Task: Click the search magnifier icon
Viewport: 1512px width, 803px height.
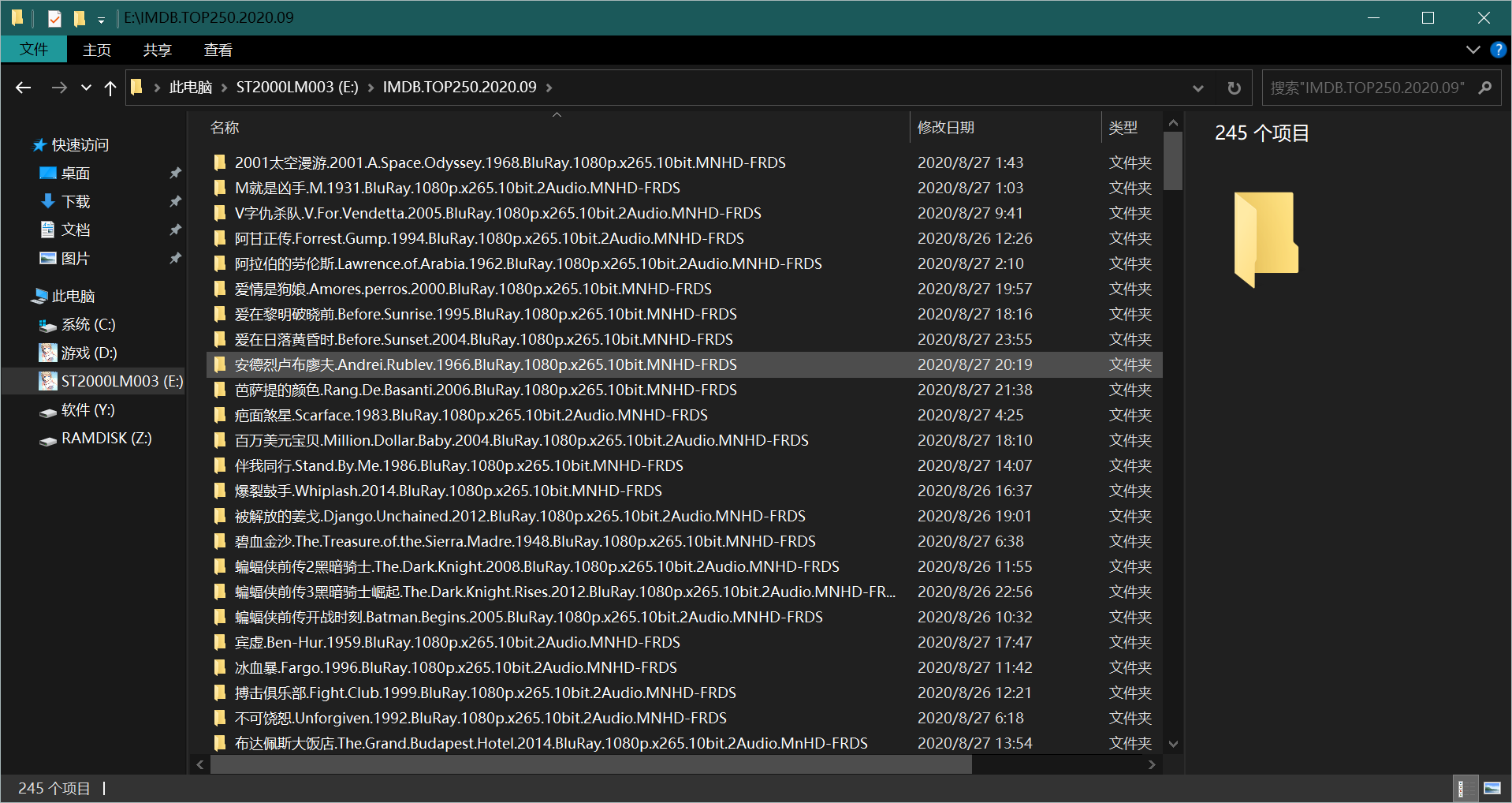Action: (1485, 88)
